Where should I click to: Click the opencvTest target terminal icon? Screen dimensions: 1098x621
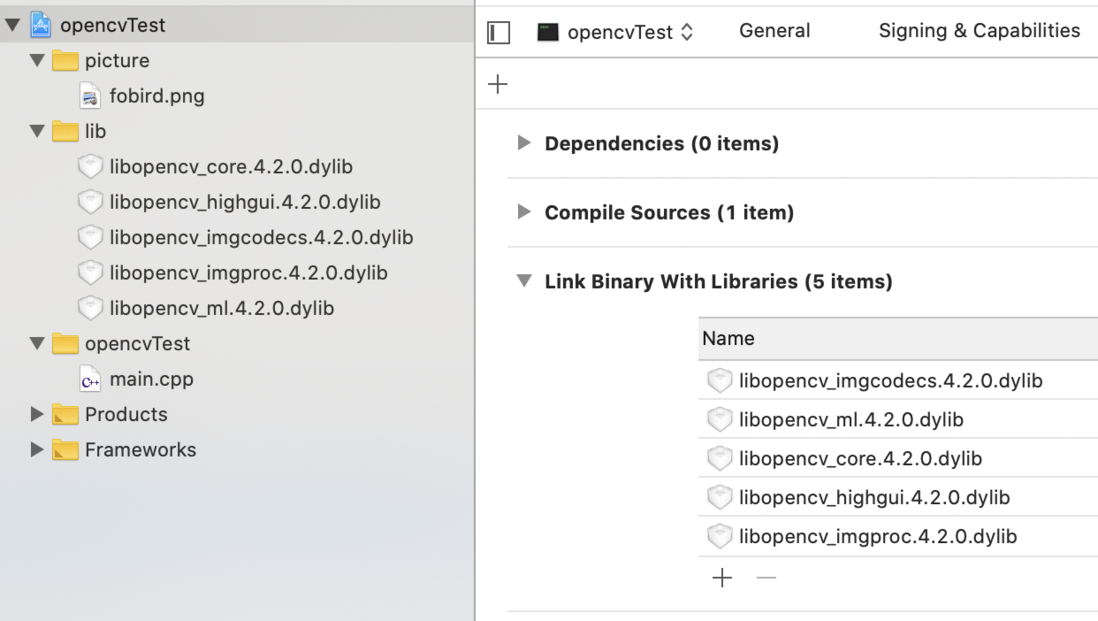pos(548,32)
